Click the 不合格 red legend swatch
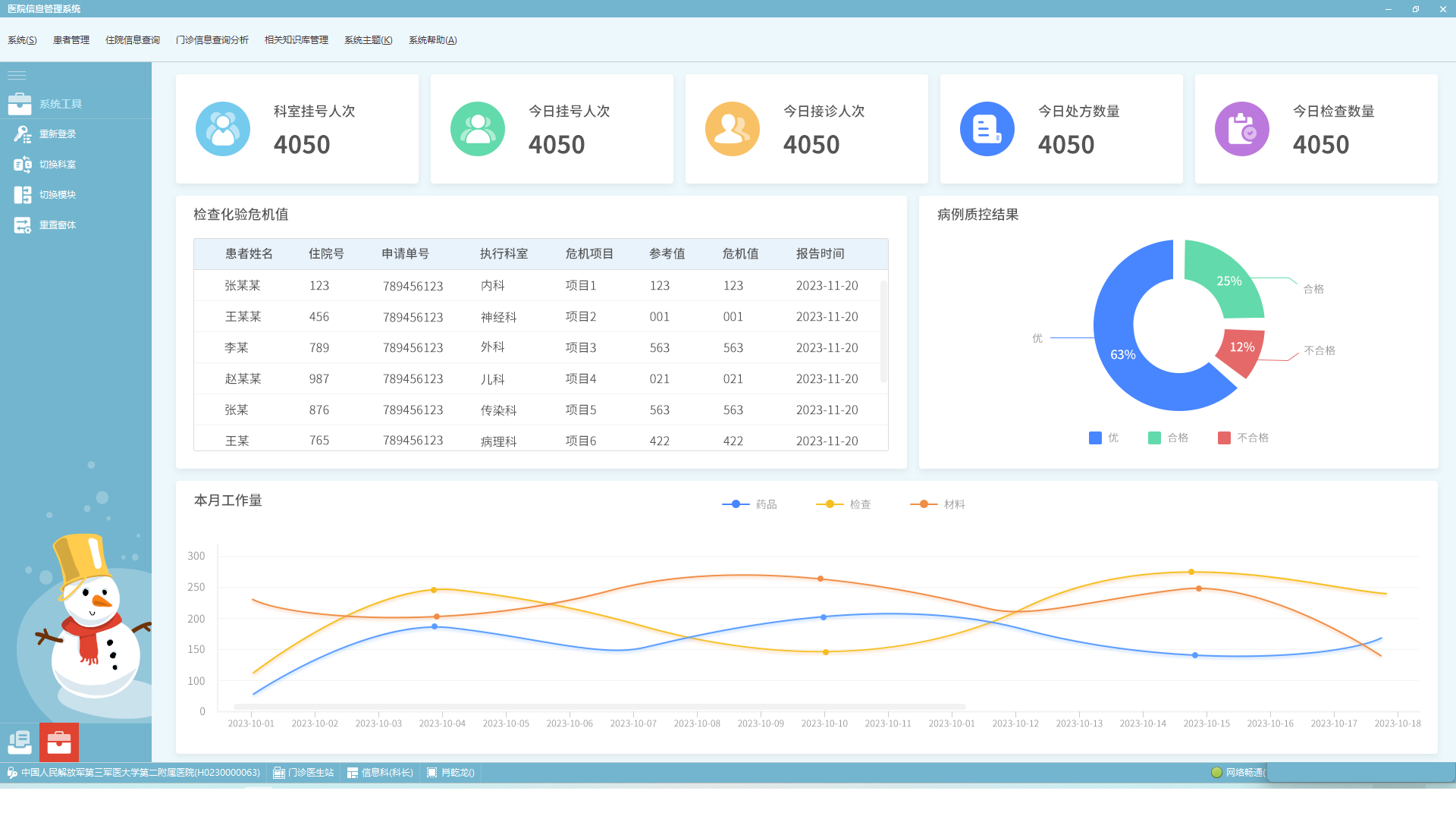 tap(1224, 438)
